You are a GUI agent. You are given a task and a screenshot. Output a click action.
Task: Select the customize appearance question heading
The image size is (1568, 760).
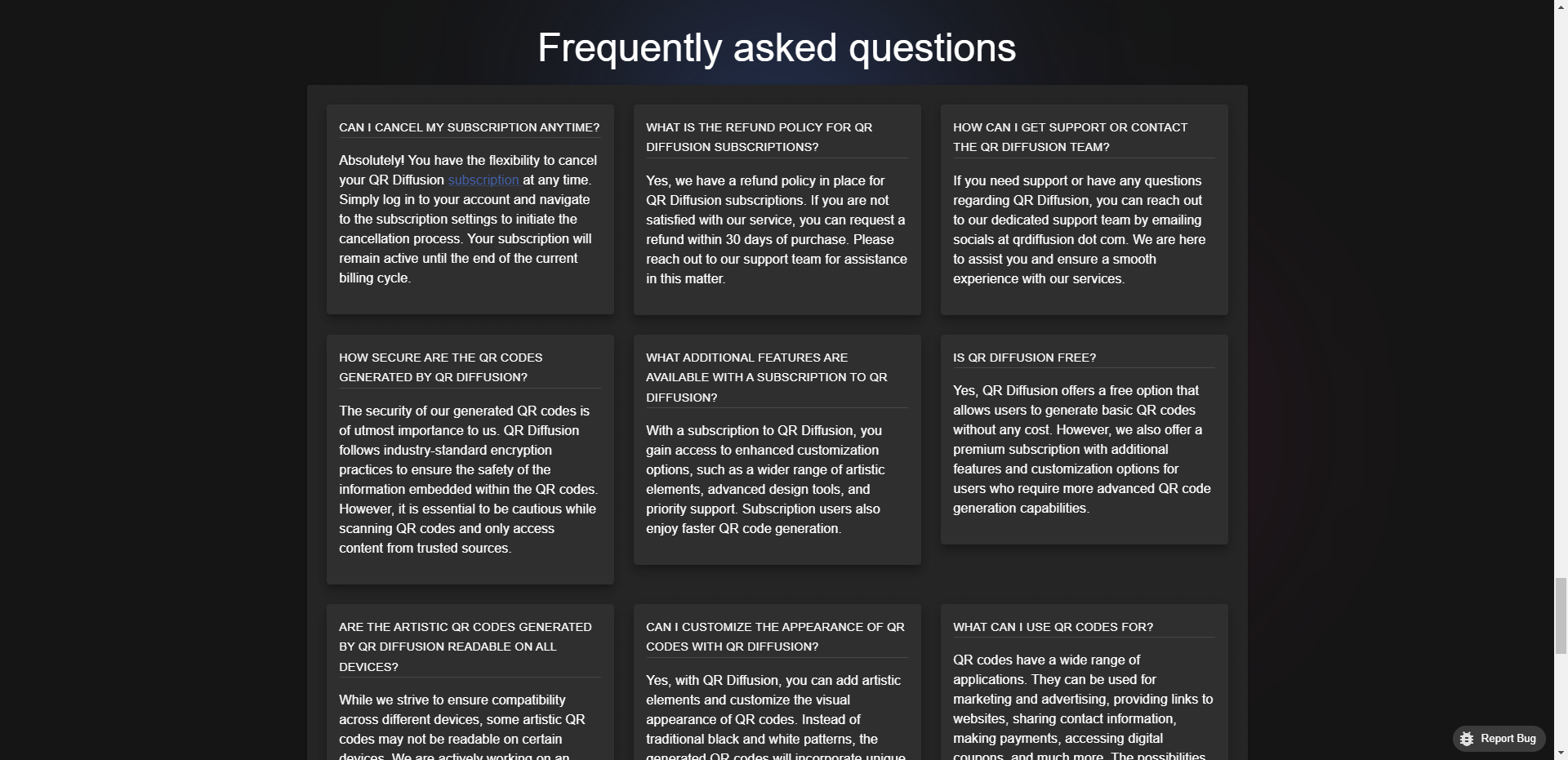click(x=775, y=637)
